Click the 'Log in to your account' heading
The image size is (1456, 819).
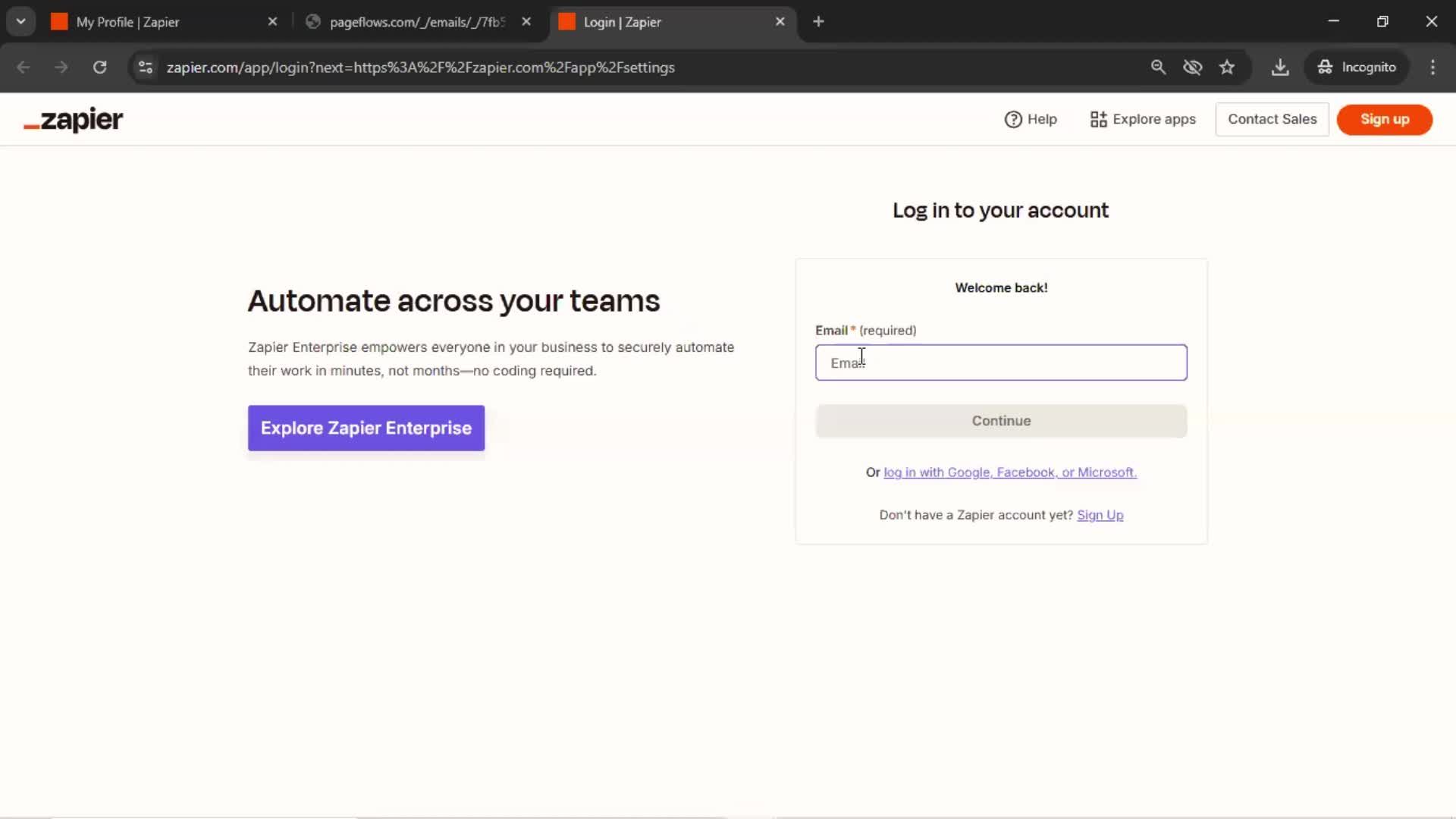[1000, 210]
